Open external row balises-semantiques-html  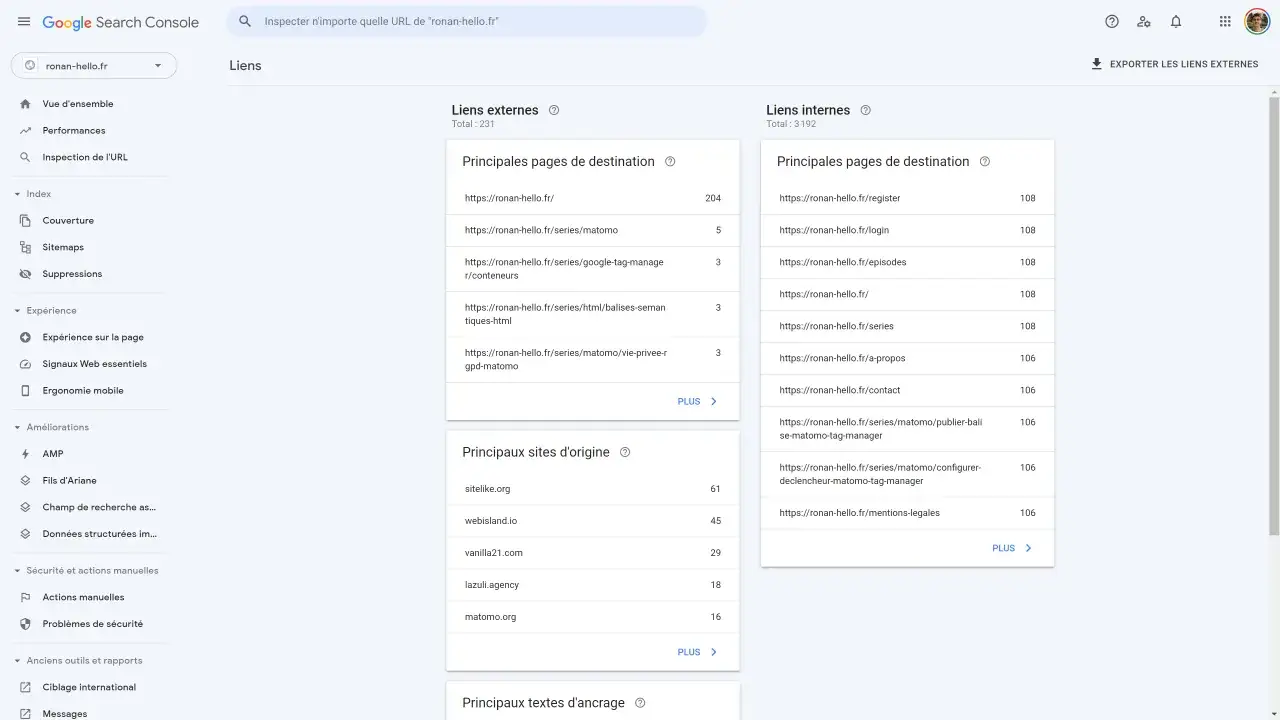593,314
